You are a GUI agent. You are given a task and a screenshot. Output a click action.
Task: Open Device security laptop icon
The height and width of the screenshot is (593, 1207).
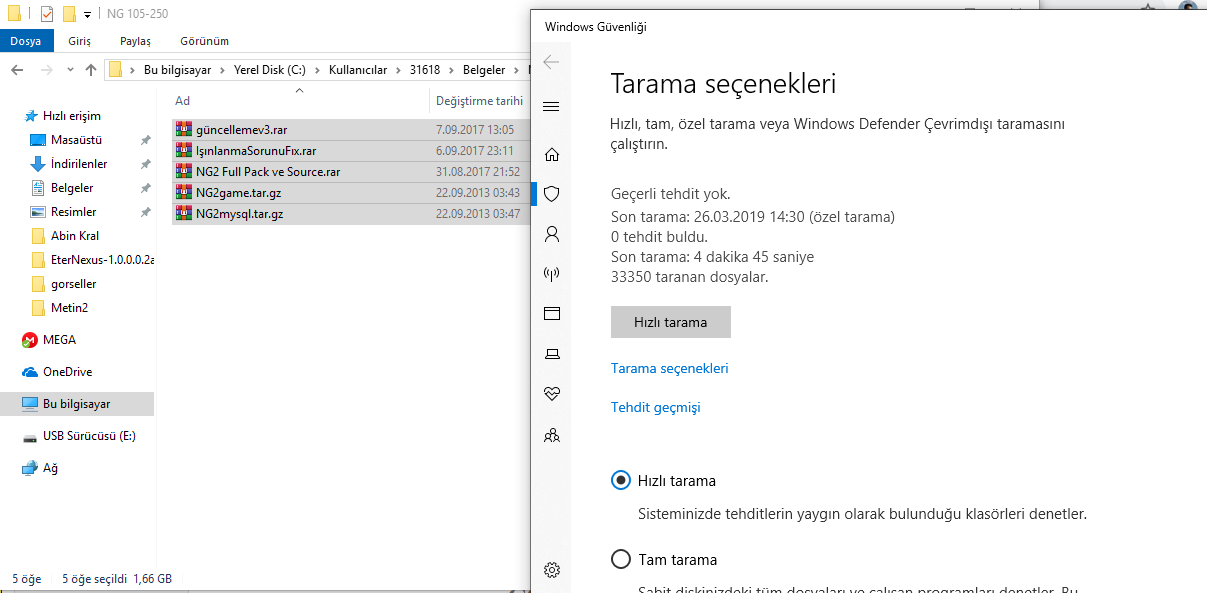pos(551,354)
